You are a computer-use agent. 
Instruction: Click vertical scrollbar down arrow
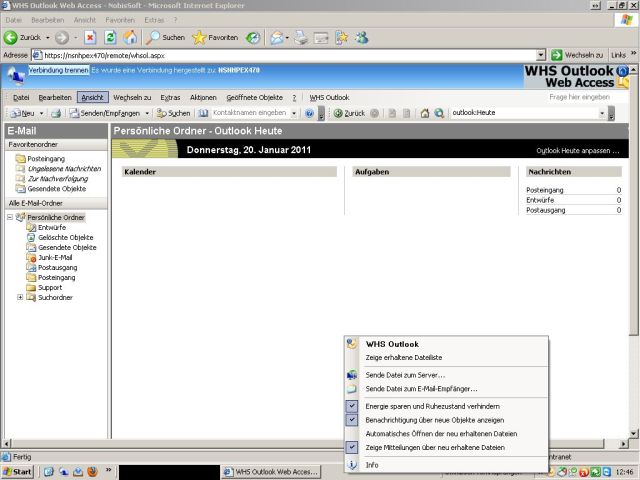tap(633, 433)
